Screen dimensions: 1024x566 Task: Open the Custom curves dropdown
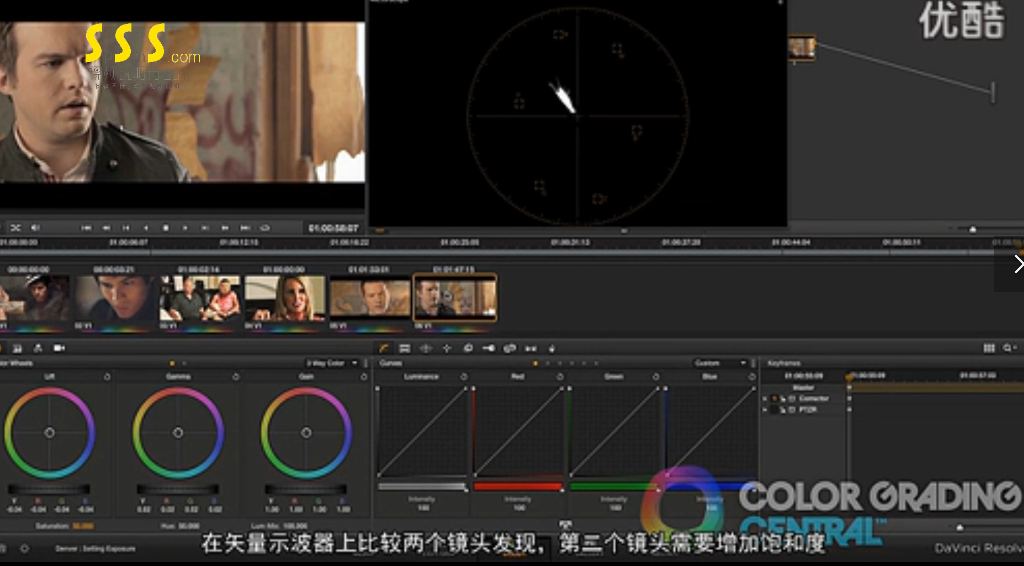click(720, 363)
